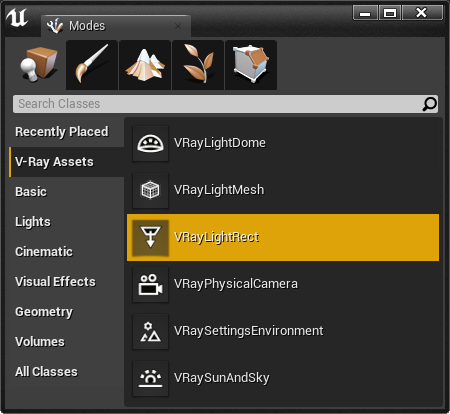Select the VRayLightRect entry
The width and height of the screenshot is (450, 414).
(x=283, y=237)
